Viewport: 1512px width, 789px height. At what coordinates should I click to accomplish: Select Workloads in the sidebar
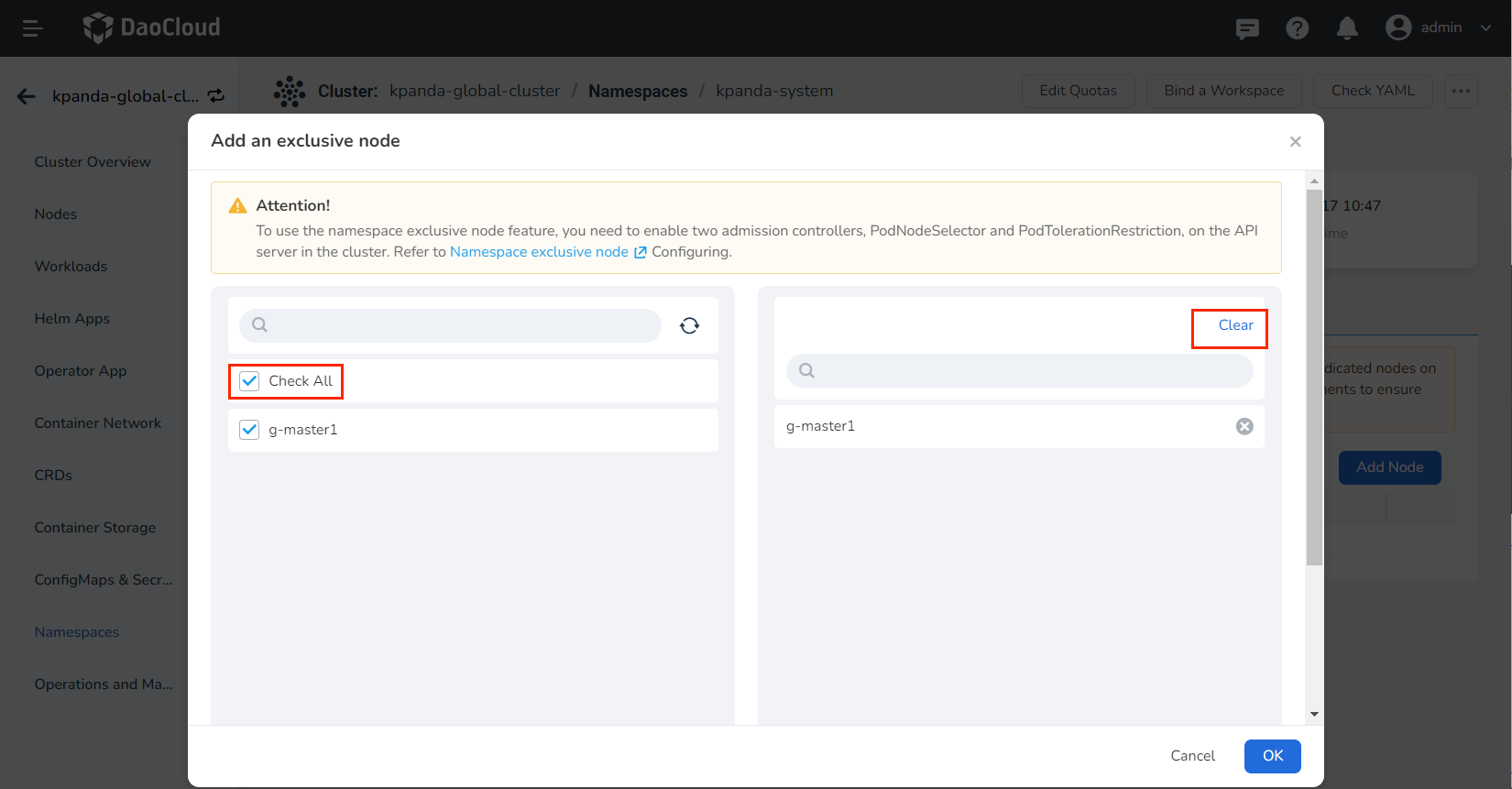click(x=71, y=267)
